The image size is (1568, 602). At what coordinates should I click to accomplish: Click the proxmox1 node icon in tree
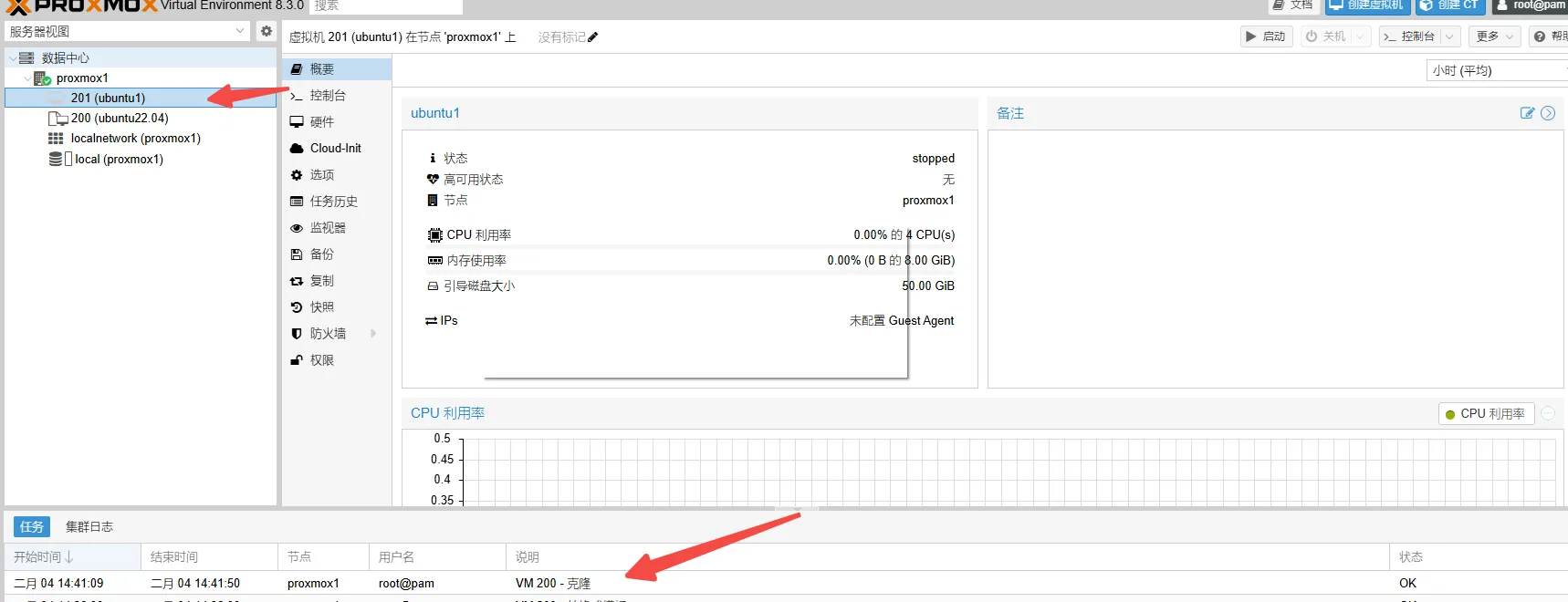pyautogui.click(x=42, y=78)
